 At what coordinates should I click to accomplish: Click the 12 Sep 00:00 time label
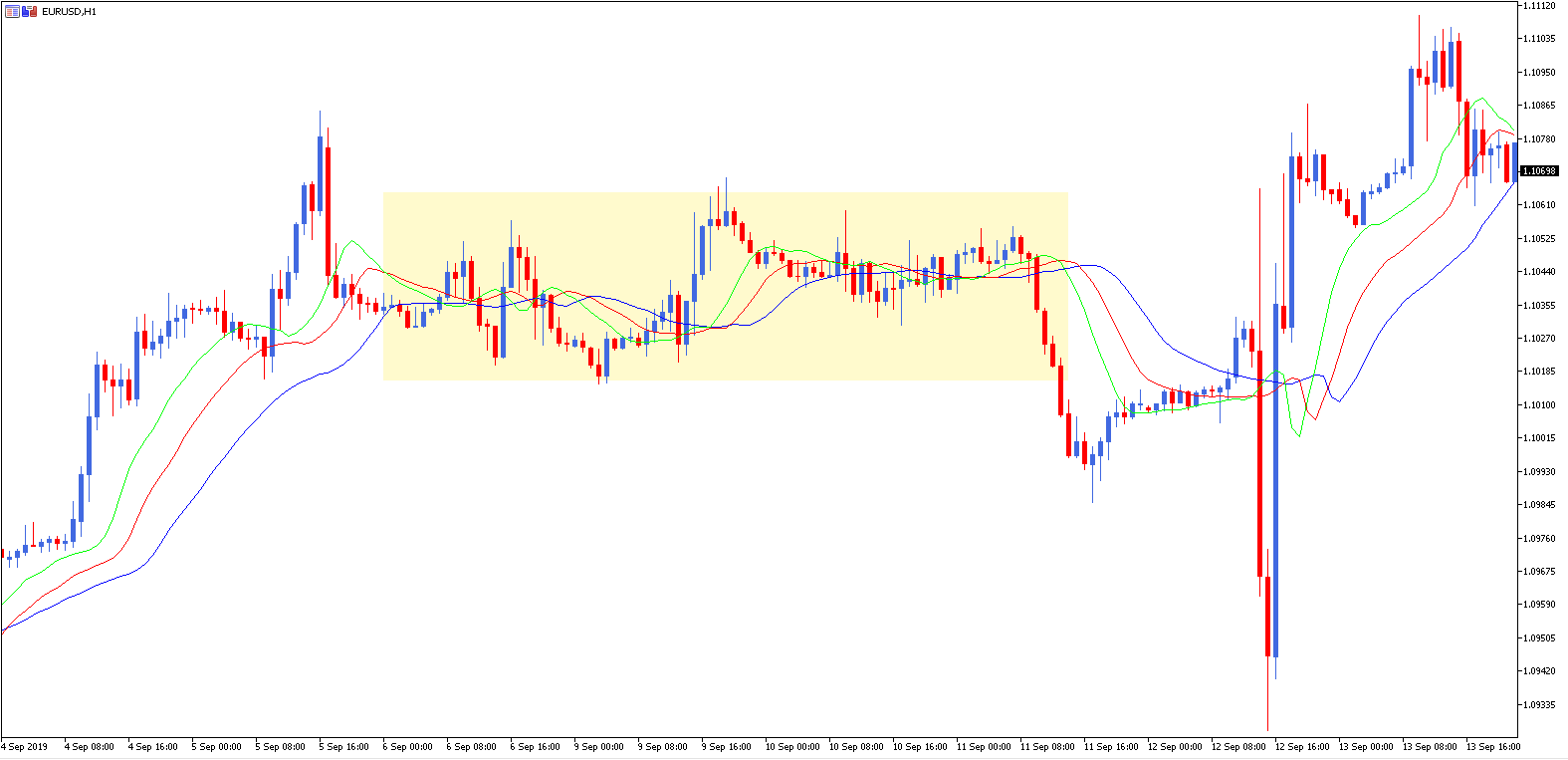[1175, 746]
